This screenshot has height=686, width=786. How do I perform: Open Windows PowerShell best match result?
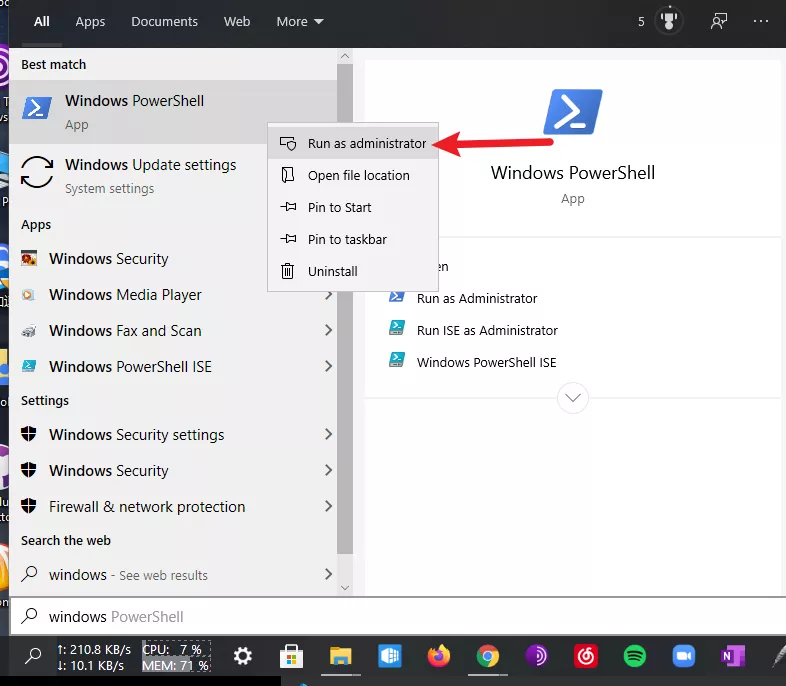(173, 112)
